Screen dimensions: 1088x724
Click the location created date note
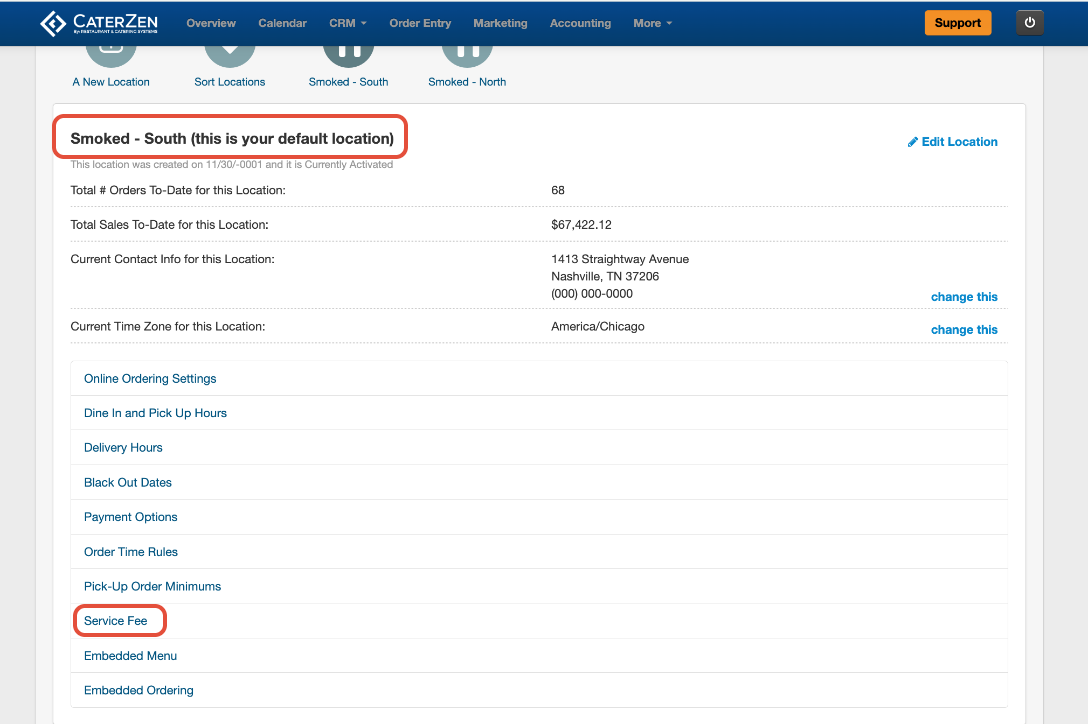click(x=232, y=165)
